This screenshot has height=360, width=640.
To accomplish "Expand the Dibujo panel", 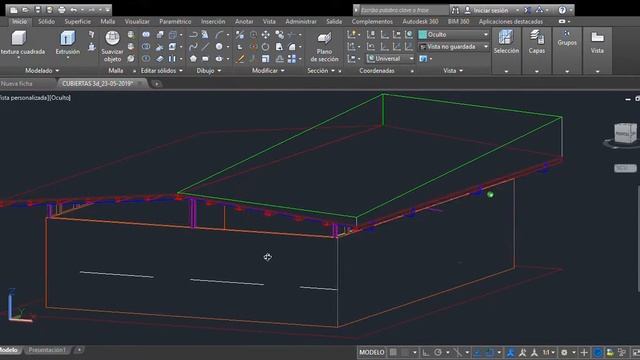I will pyautogui.click(x=209, y=71).
